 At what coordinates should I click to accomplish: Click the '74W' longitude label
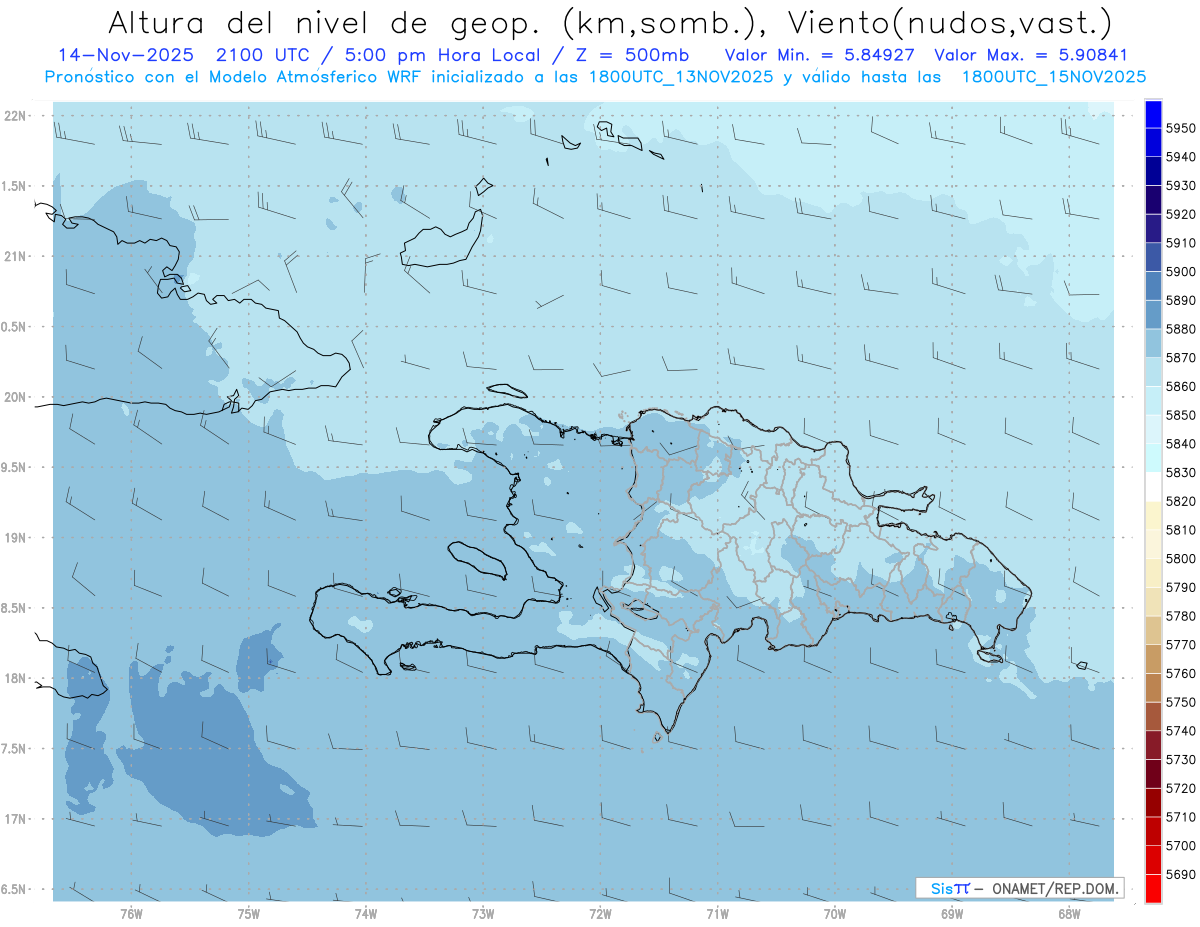click(x=365, y=913)
